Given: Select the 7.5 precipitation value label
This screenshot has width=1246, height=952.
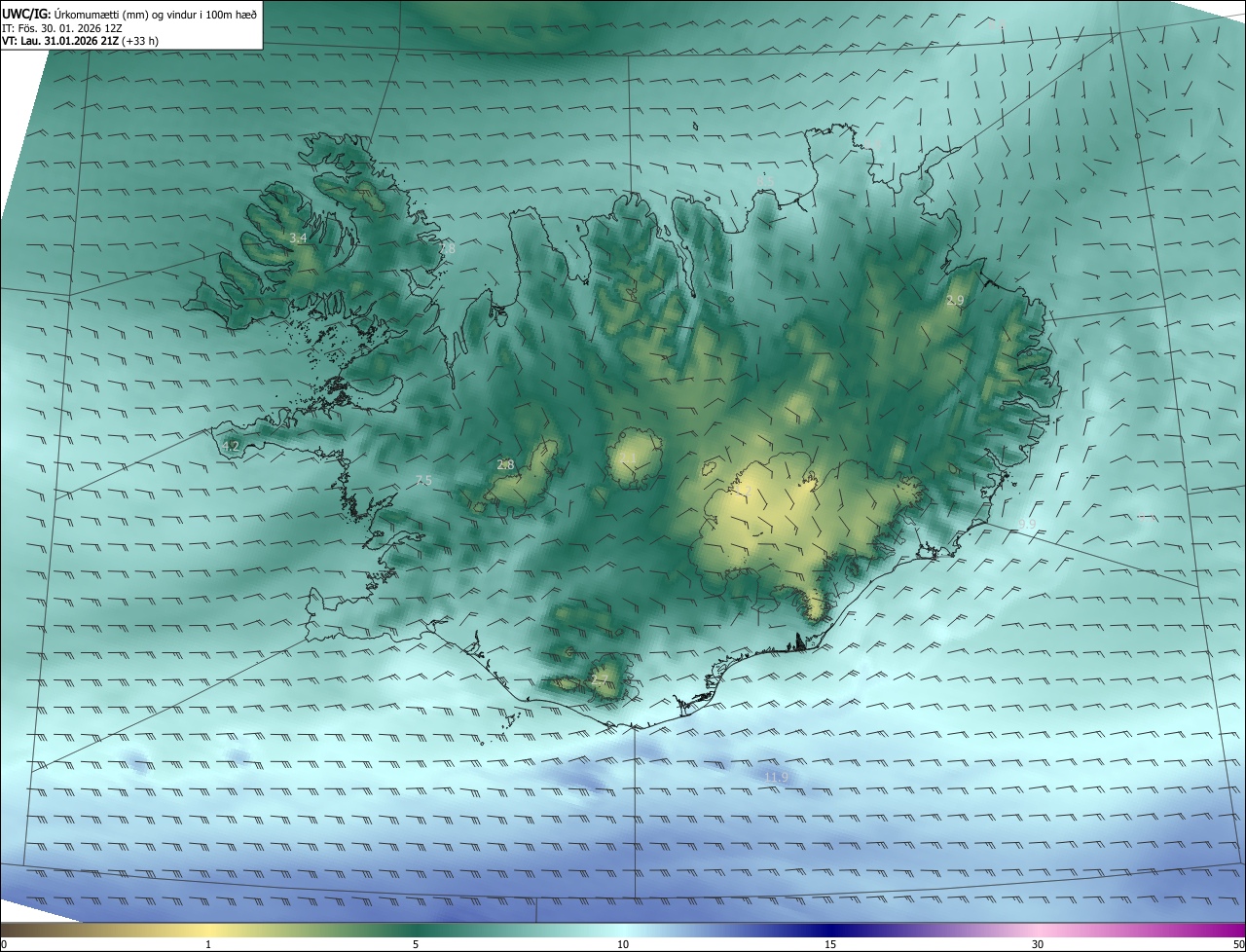Looking at the screenshot, I should coord(423,481).
